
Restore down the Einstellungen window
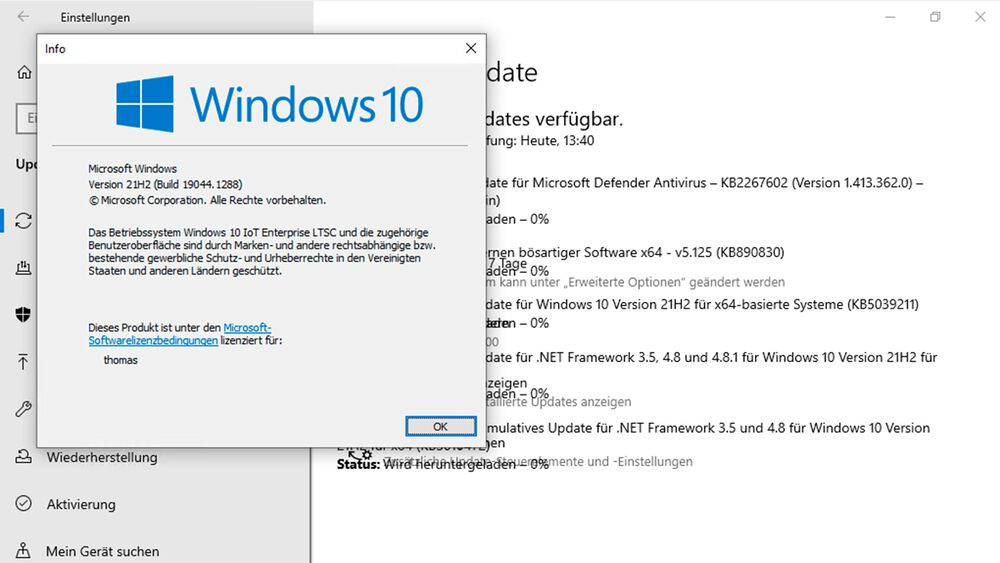point(935,17)
